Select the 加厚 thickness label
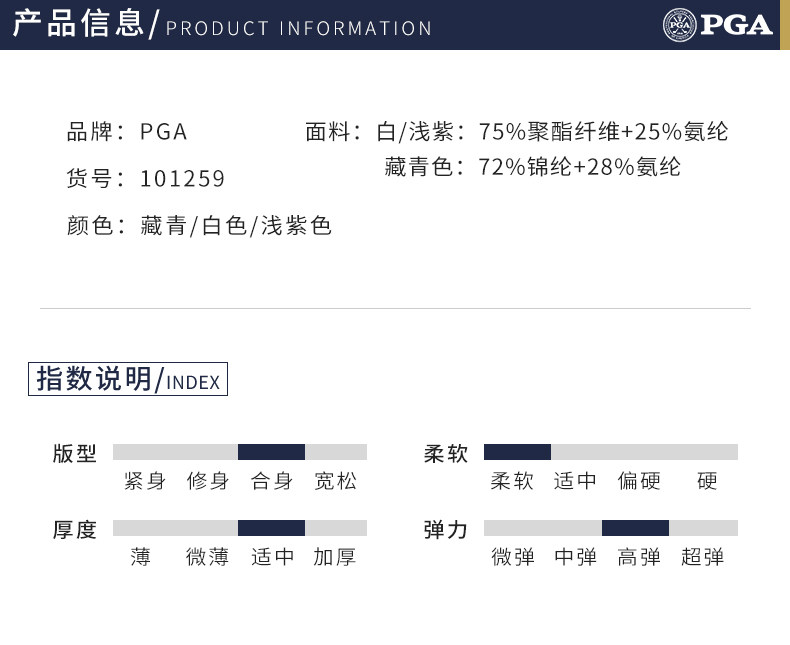This screenshot has width=790, height=645. pos(335,557)
